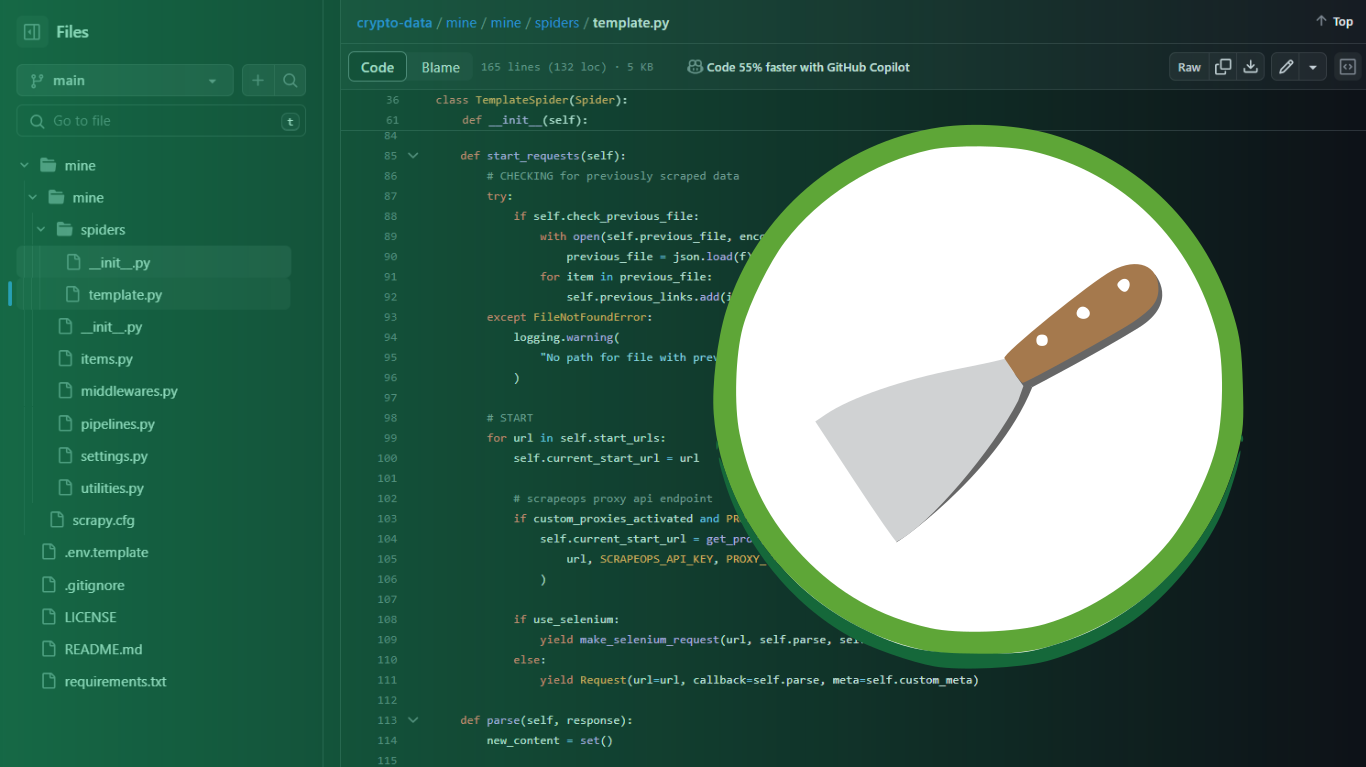Click the file icon beside scrapy.cfg

point(56,520)
